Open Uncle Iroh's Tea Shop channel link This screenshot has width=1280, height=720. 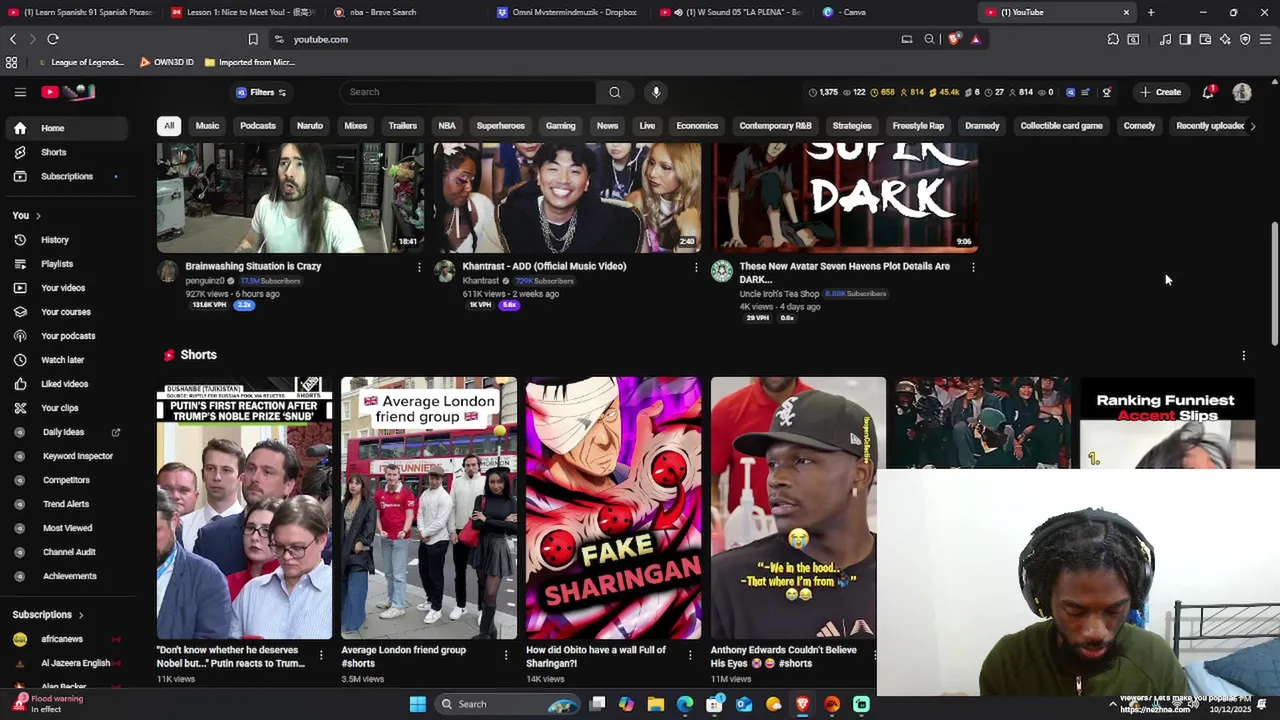point(779,294)
